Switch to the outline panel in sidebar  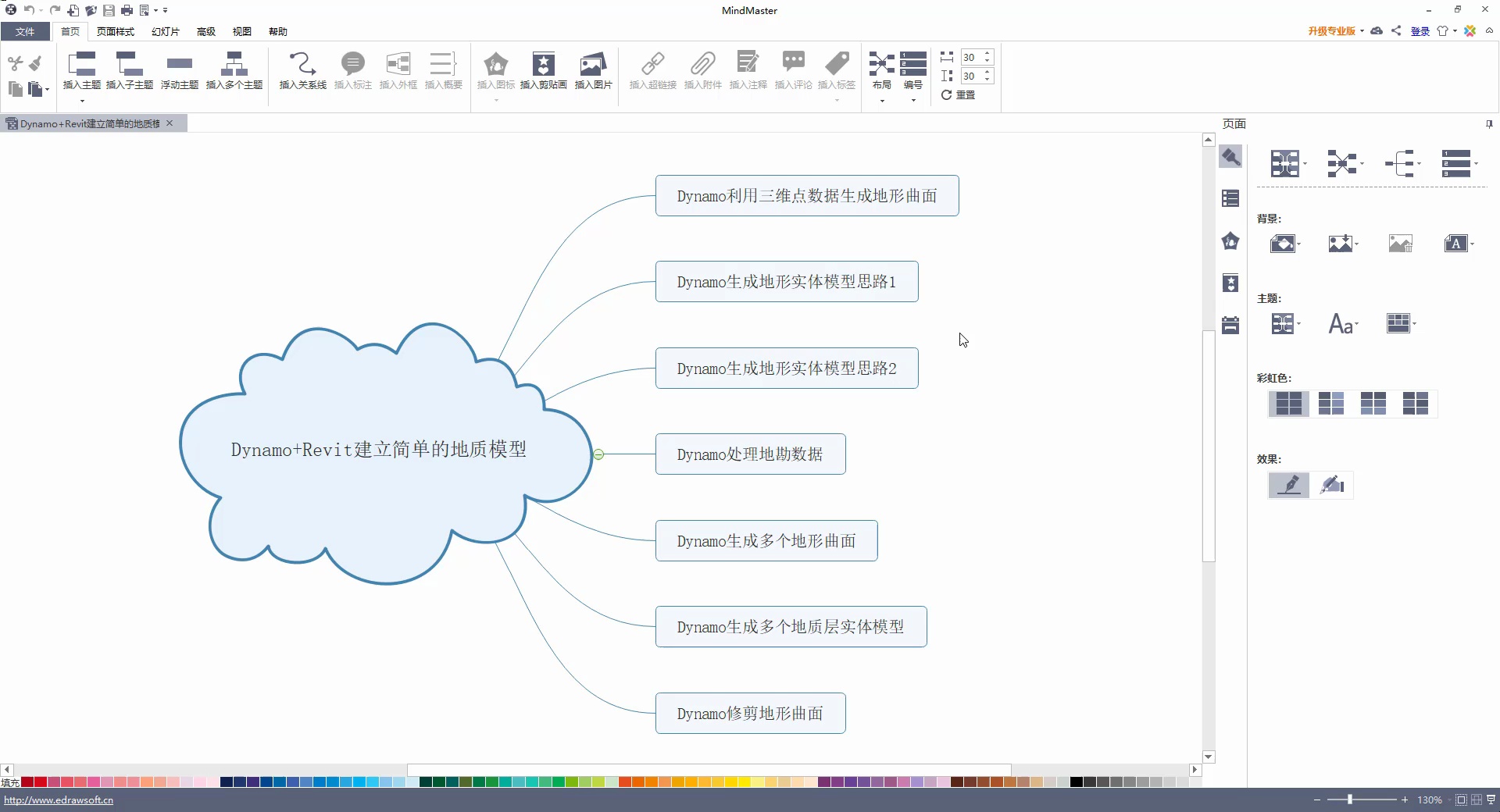[1230, 198]
